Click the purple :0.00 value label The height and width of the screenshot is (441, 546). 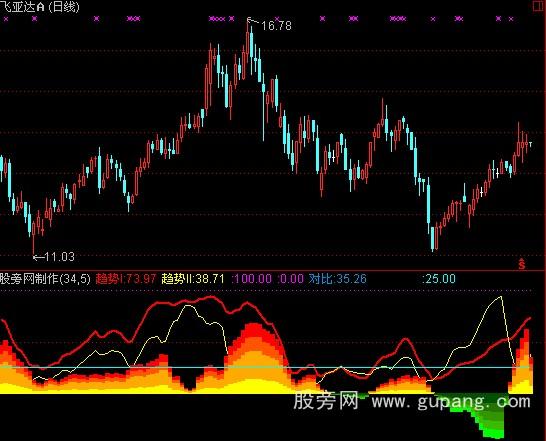pos(291,279)
